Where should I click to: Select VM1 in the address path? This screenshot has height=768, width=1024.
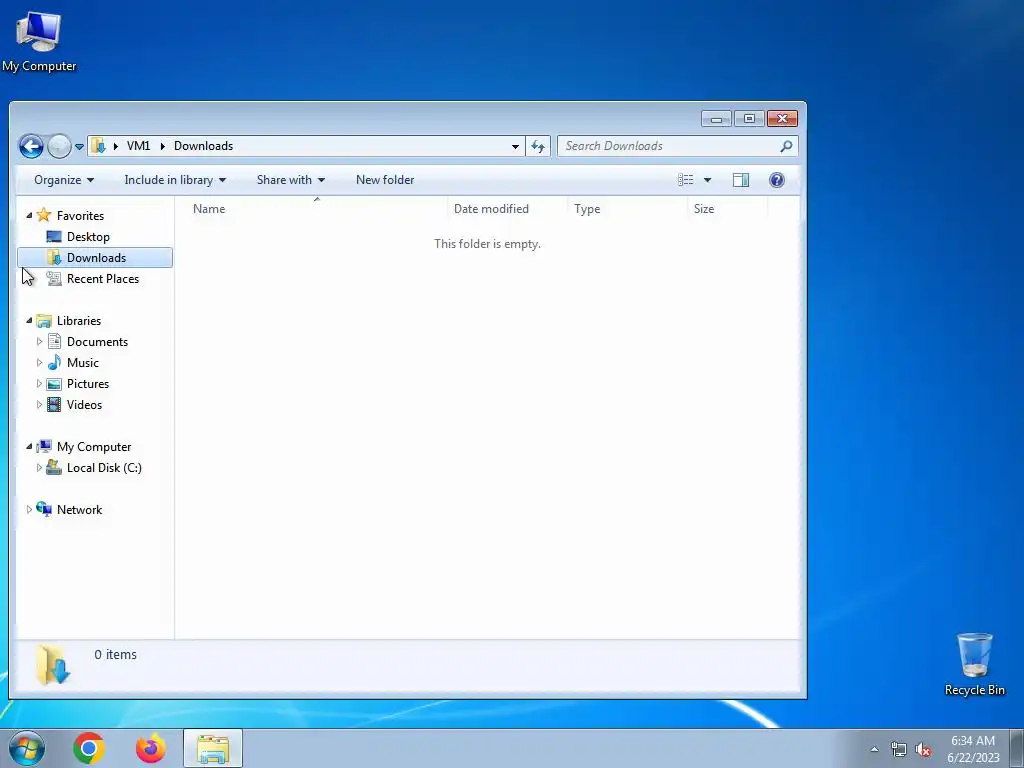click(x=138, y=146)
